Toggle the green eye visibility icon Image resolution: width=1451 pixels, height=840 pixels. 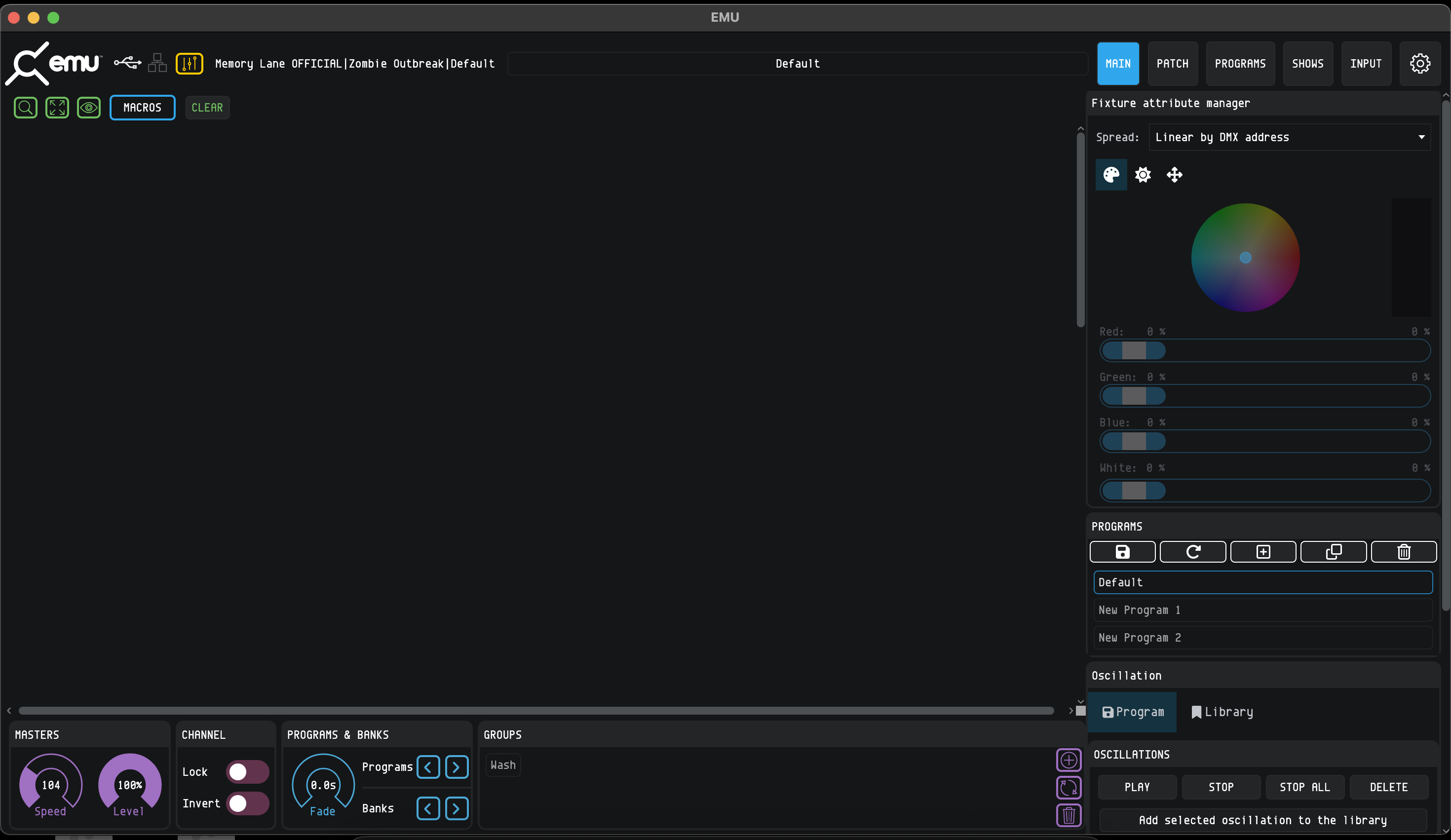89,108
